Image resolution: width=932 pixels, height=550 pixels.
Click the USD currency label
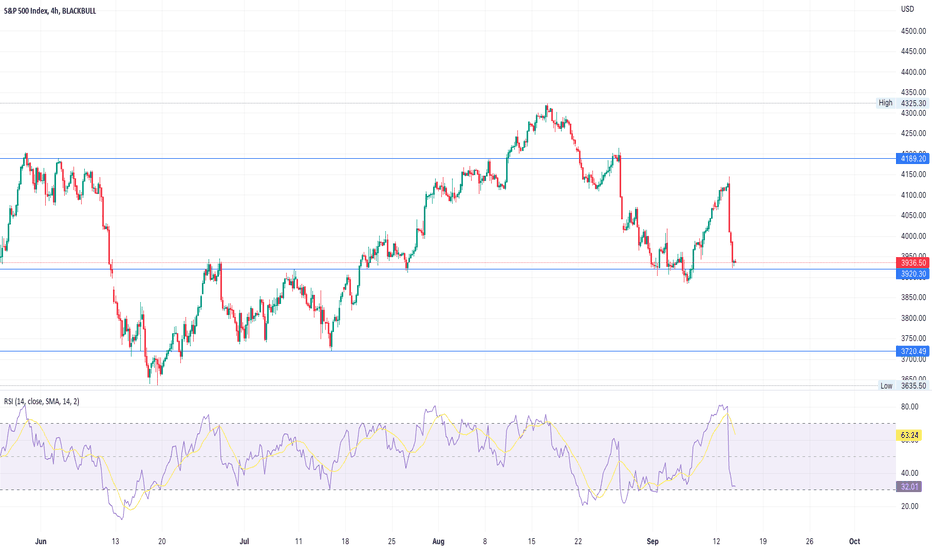tap(907, 9)
